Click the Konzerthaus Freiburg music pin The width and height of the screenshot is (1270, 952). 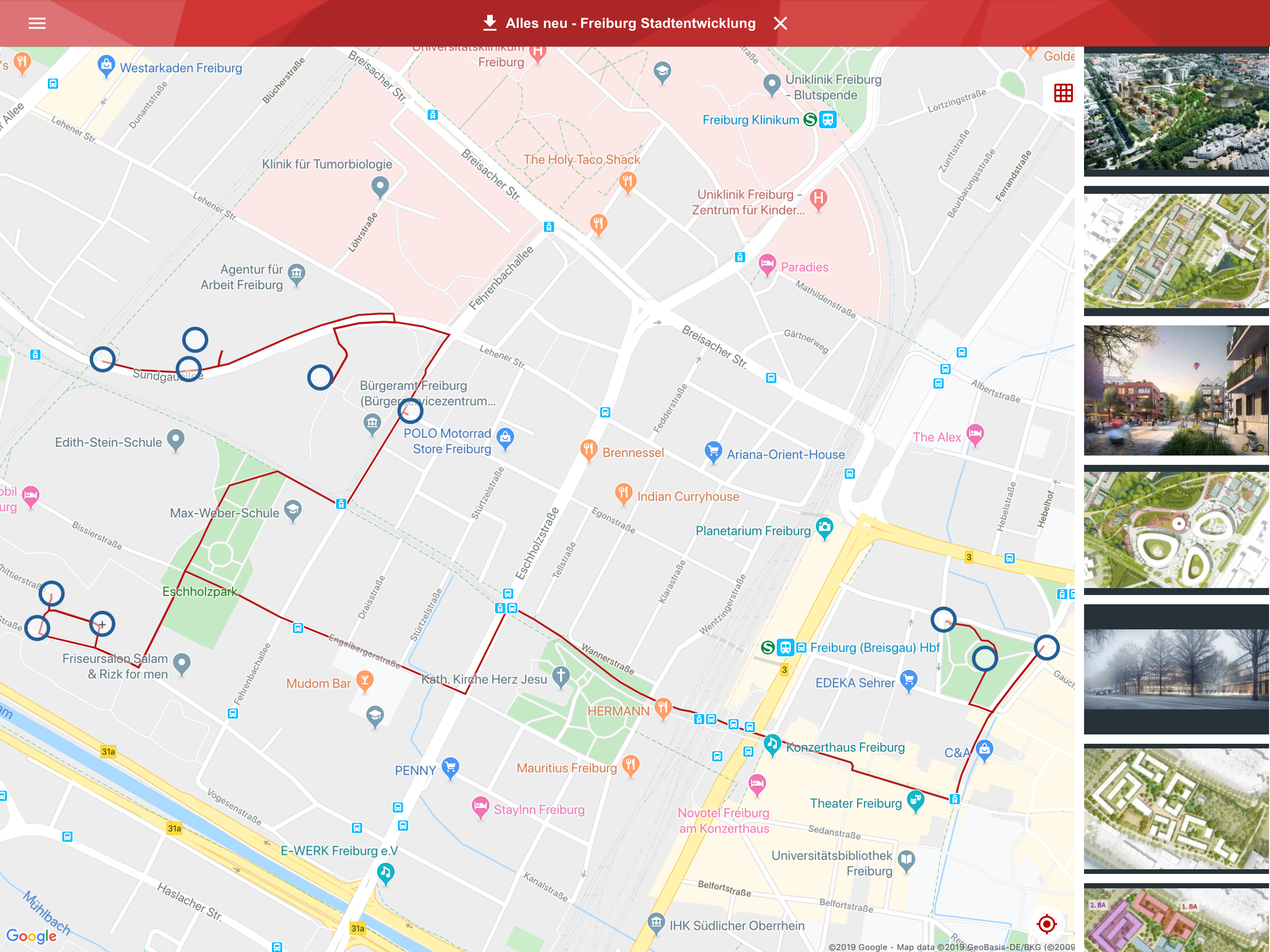tap(772, 745)
